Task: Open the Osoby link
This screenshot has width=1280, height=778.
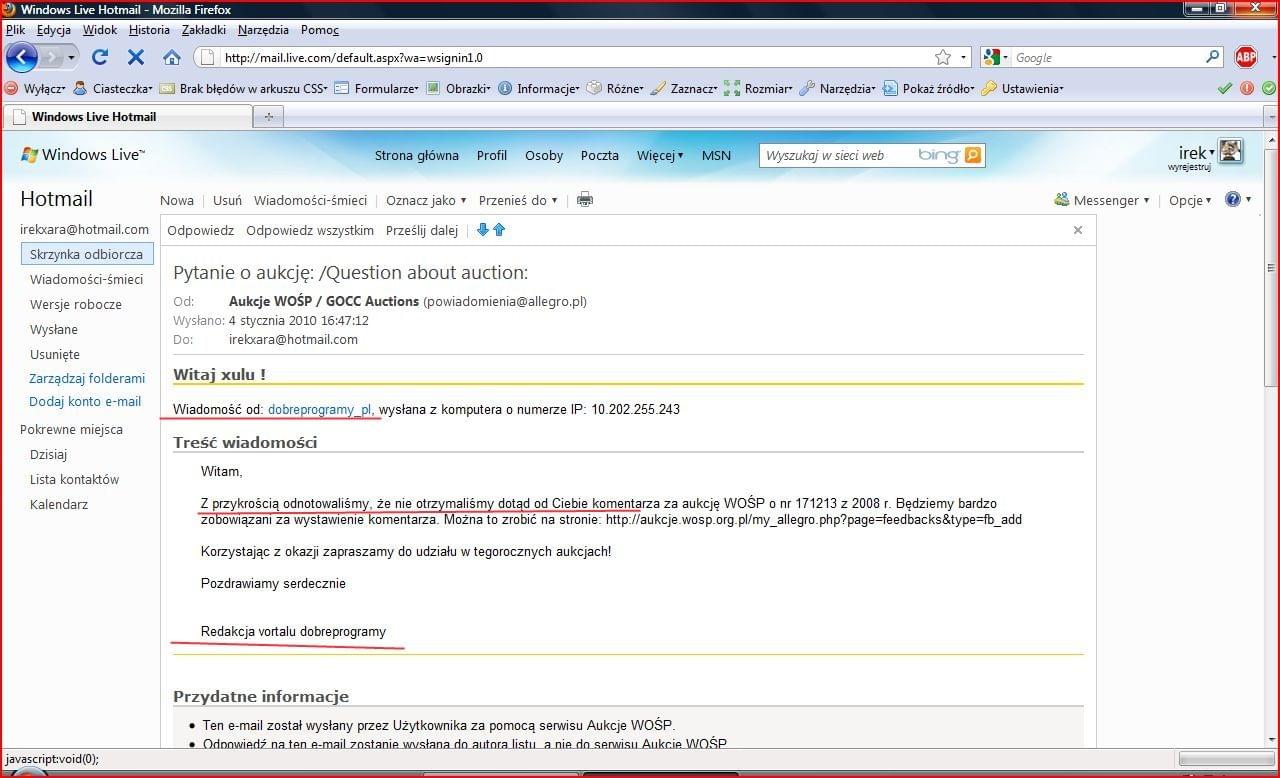Action: pyautogui.click(x=544, y=155)
